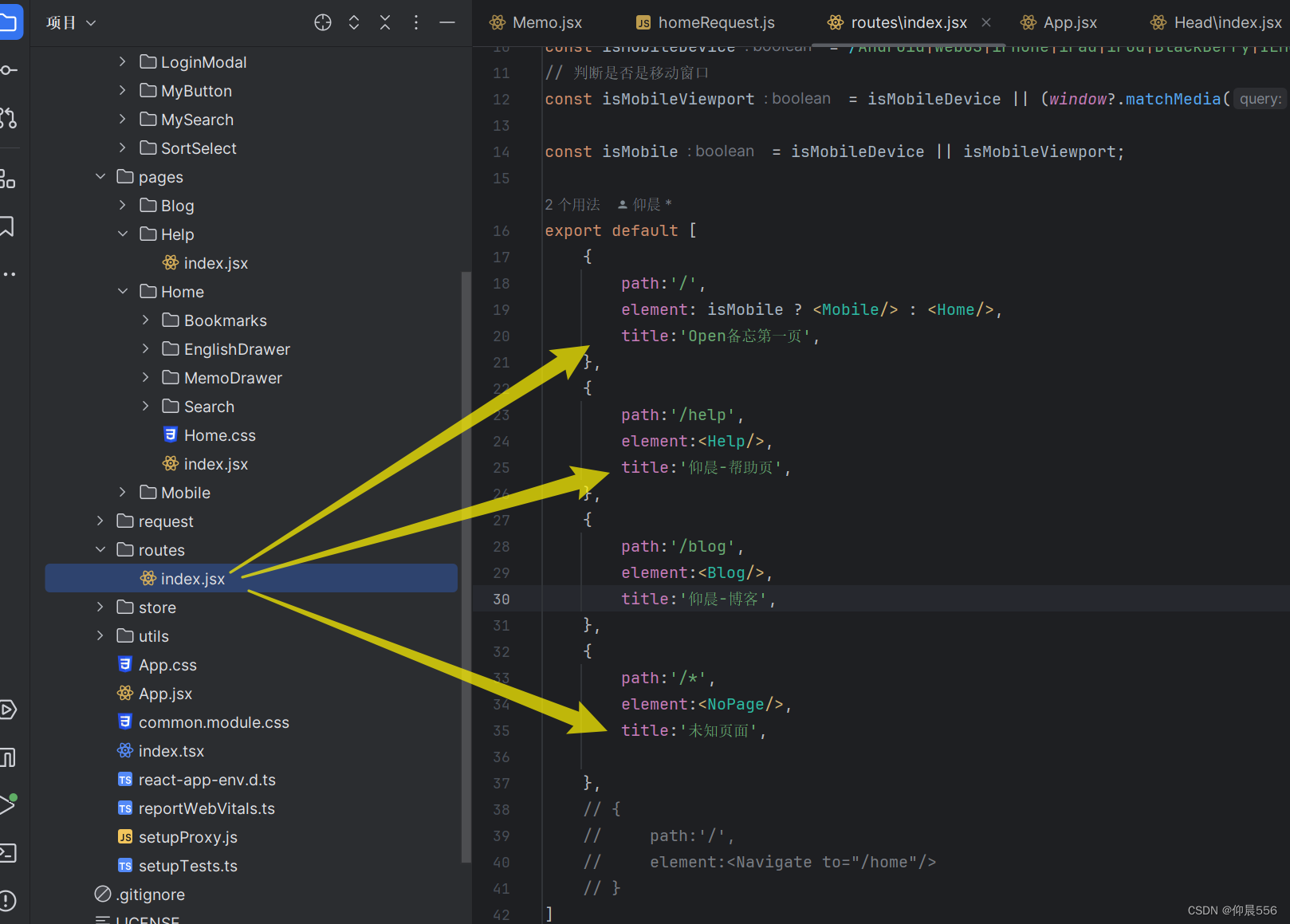Open reportWebVitals.ts file
This screenshot has height=924, width=1290.
(x=196, y=808)
